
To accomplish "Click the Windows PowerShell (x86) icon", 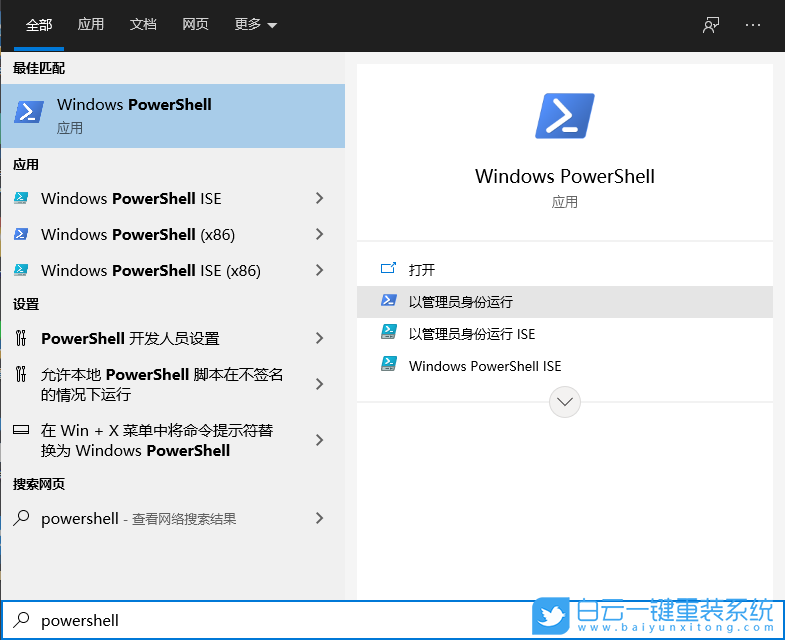I will 21,234.
